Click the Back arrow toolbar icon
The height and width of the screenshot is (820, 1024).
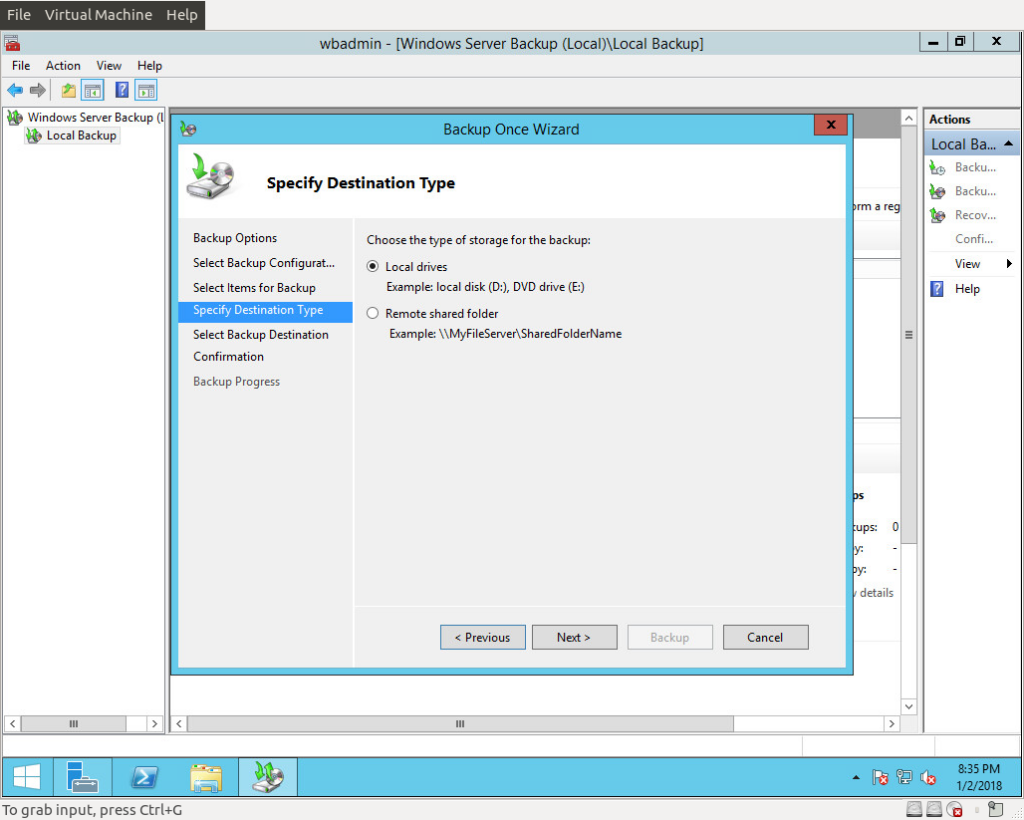[x=15, y=90]
